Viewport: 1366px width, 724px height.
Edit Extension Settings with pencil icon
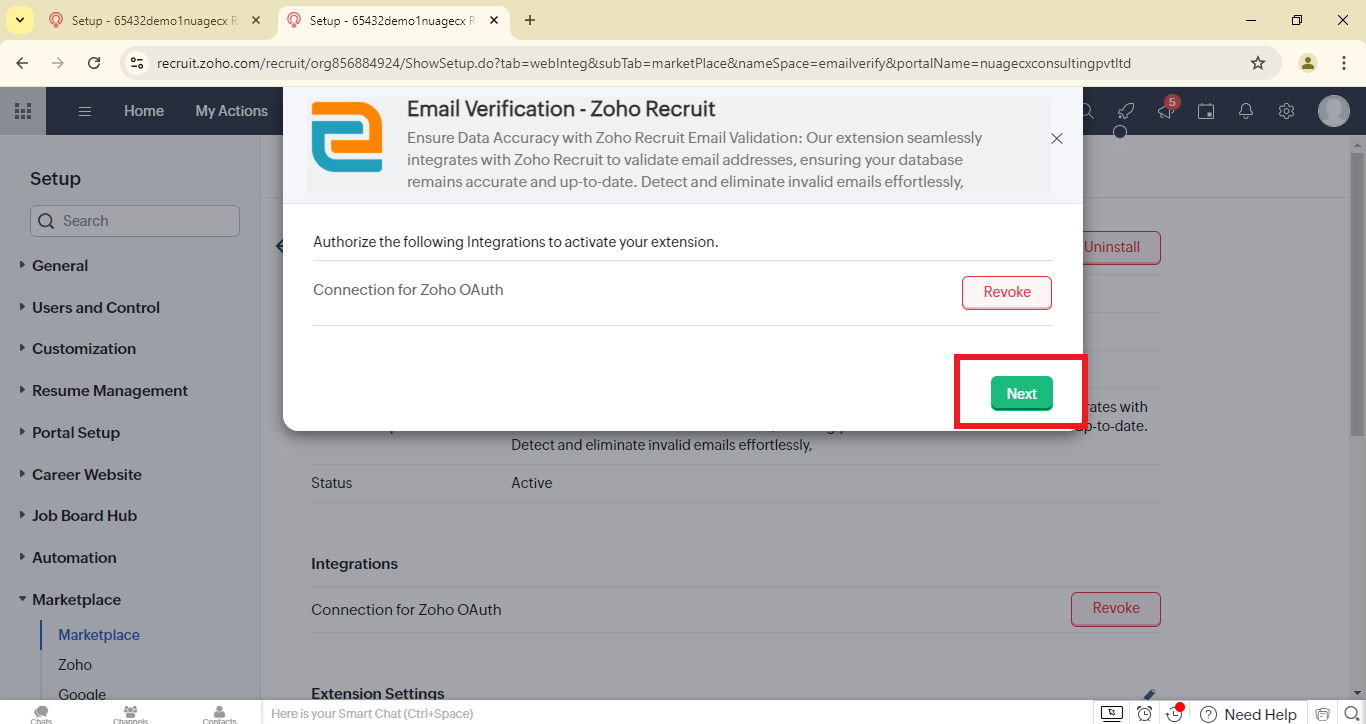click(1149, 694)
